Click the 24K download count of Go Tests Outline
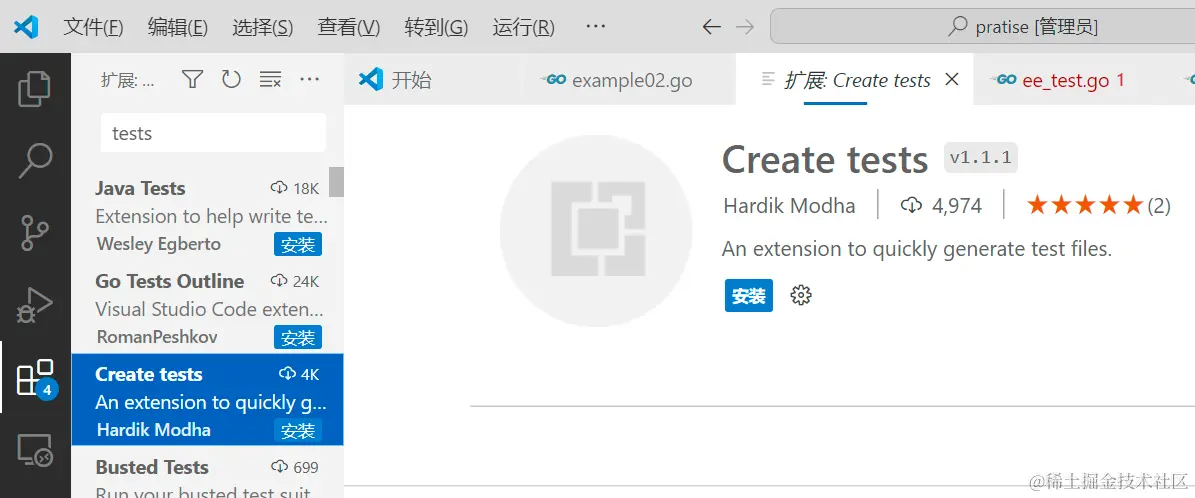Image resolution: width=1195 pixels, height=498 pixels. (x=295, y=281)
